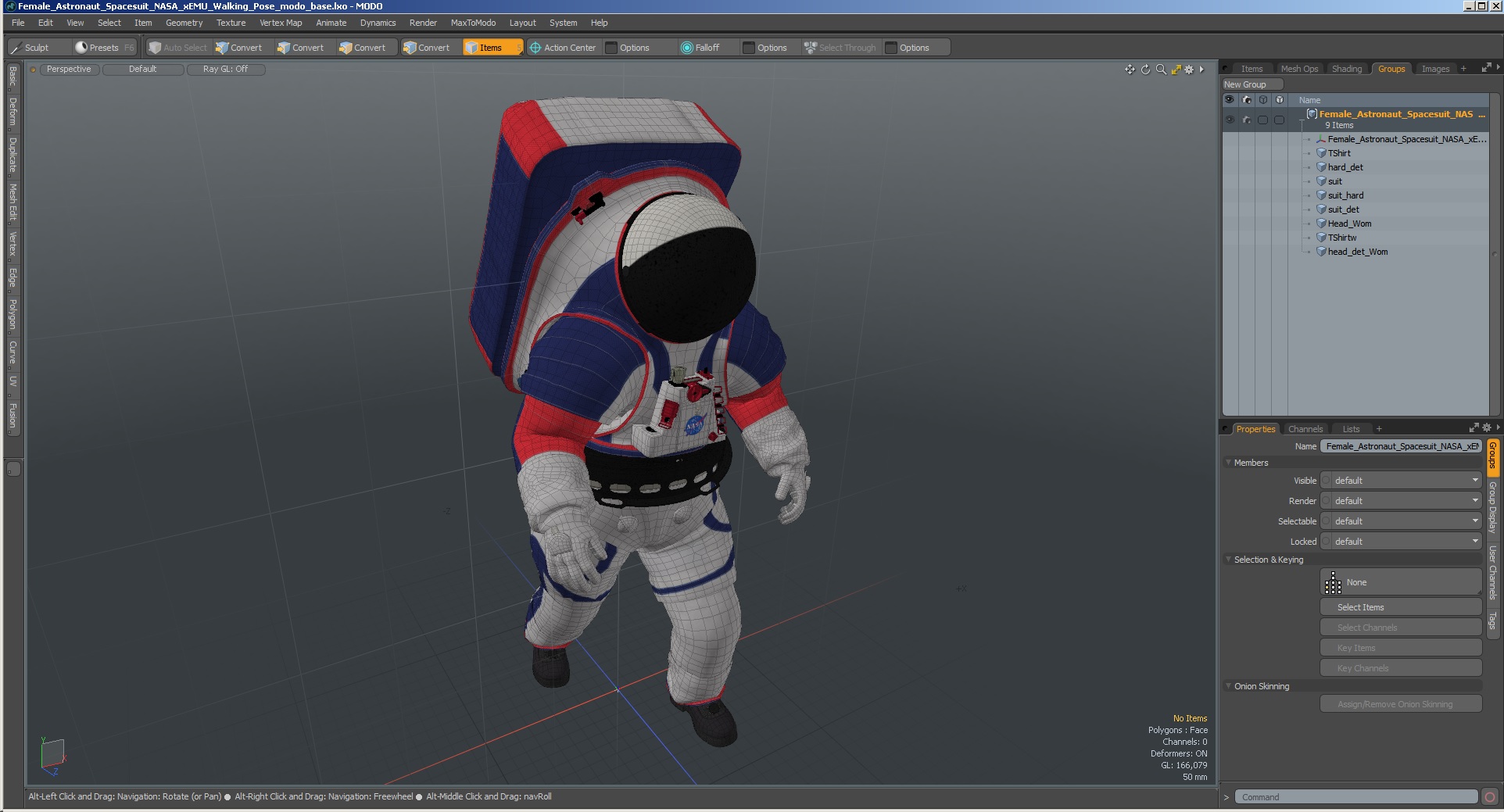Screen dimensions: 1504x812
Task: Click the Auto Select mode button
Action: point(178,48)
